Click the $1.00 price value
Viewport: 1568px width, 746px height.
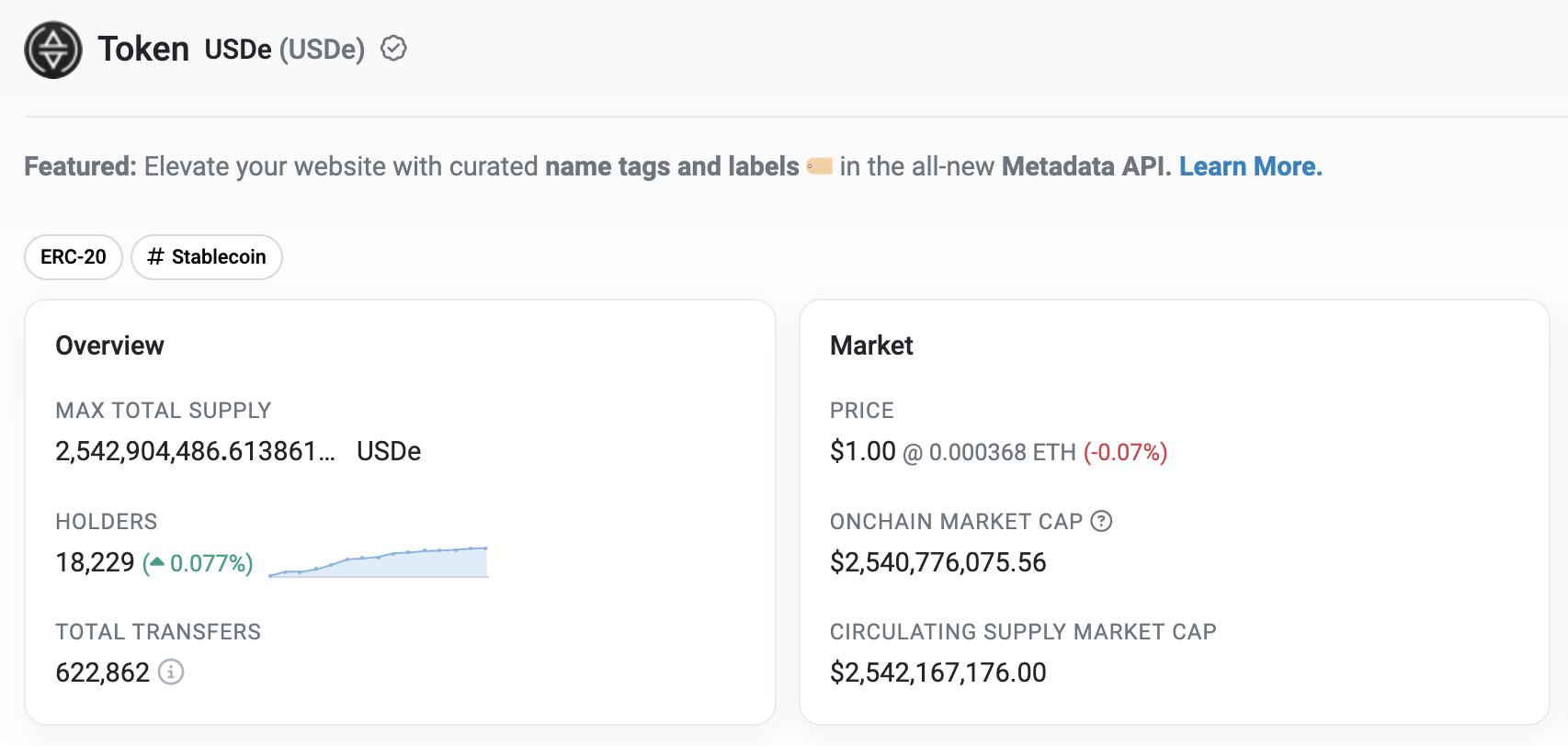coord(862,451)
